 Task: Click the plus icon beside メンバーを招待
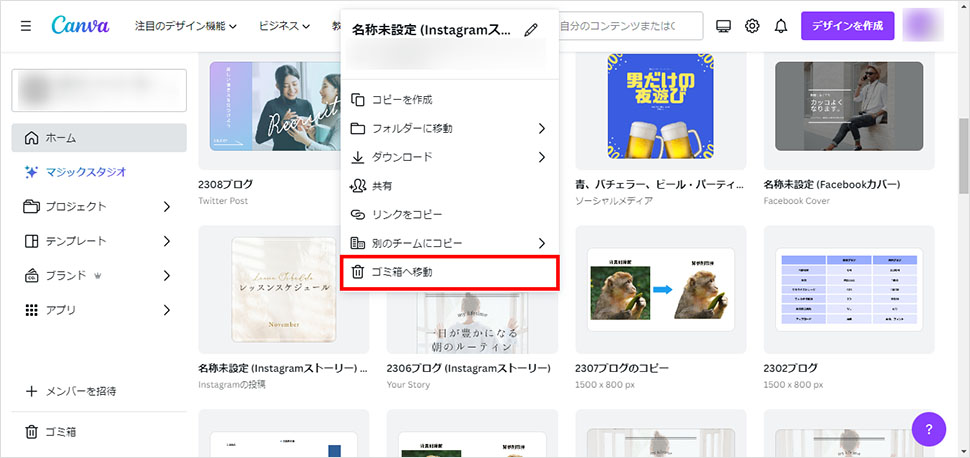point(31,391)
